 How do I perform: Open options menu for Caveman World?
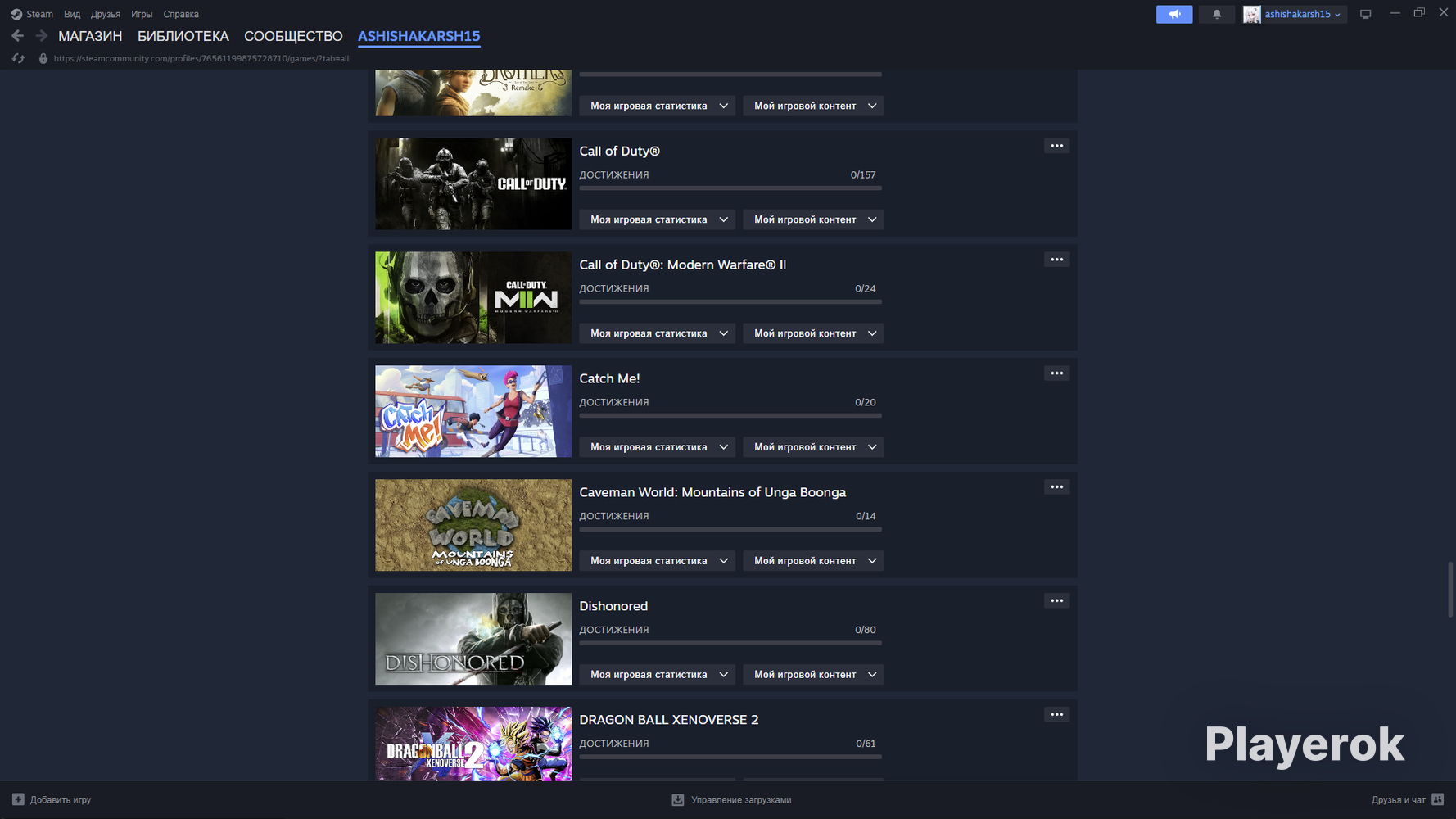1057,487
